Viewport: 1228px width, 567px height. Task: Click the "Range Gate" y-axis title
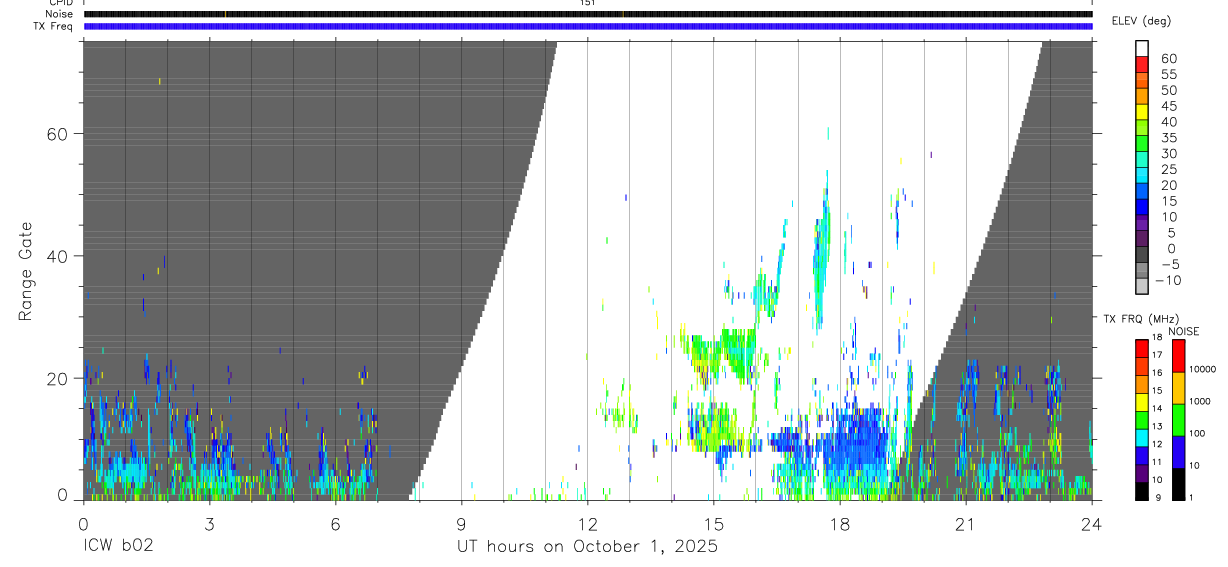[x=26, y=272]
